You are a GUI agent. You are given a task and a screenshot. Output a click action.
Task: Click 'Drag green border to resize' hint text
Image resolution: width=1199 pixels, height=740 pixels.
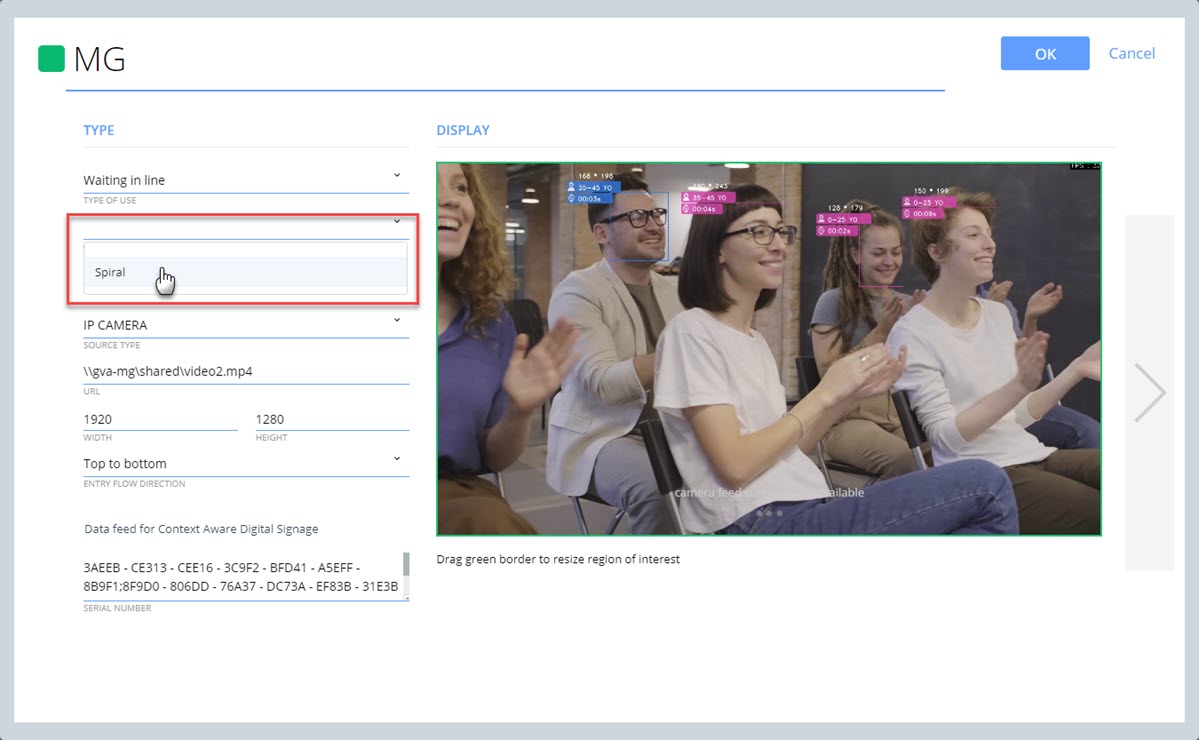tap(558, 559)
